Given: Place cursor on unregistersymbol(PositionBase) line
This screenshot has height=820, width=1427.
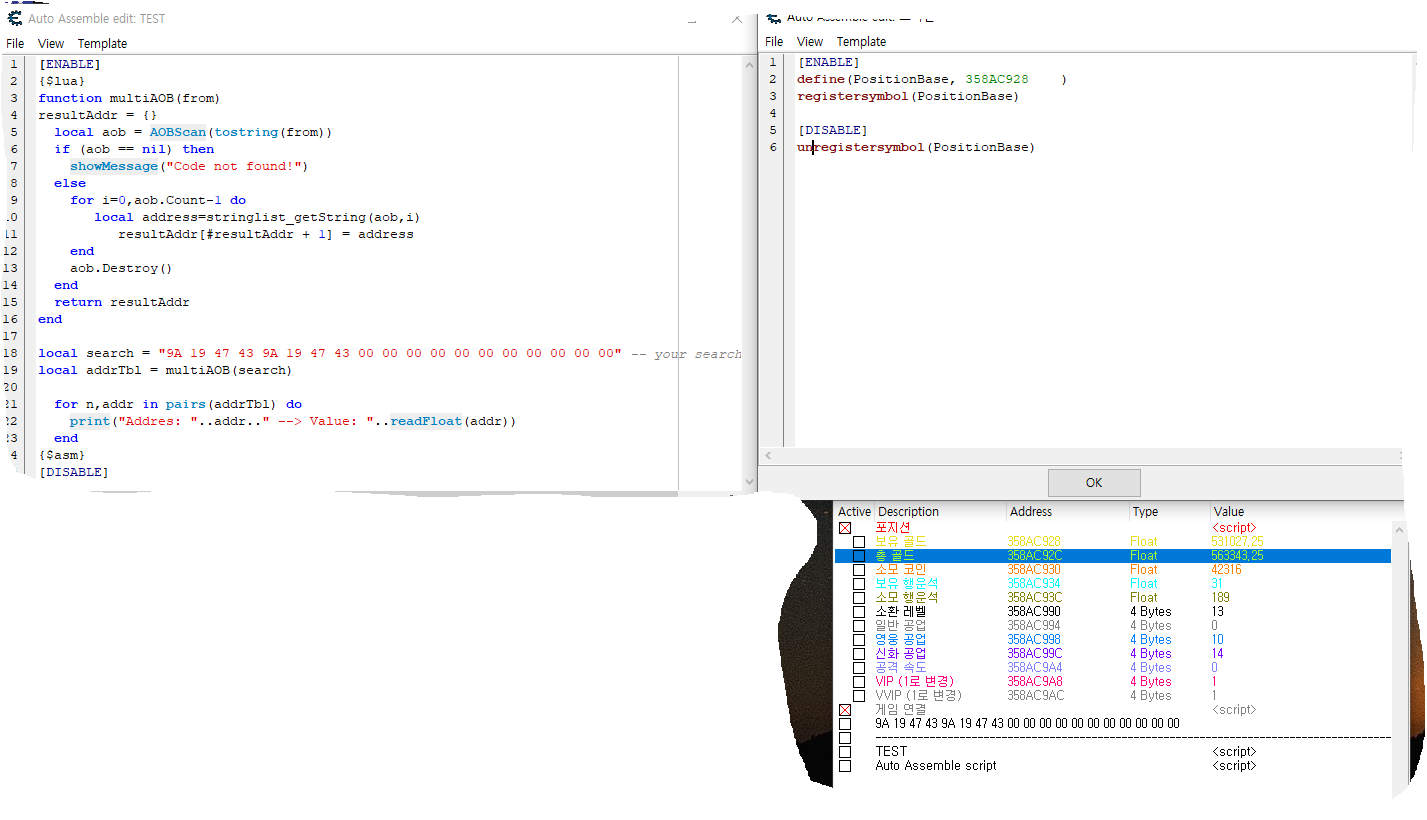Looking at the screenshot, I should point(915,148).
